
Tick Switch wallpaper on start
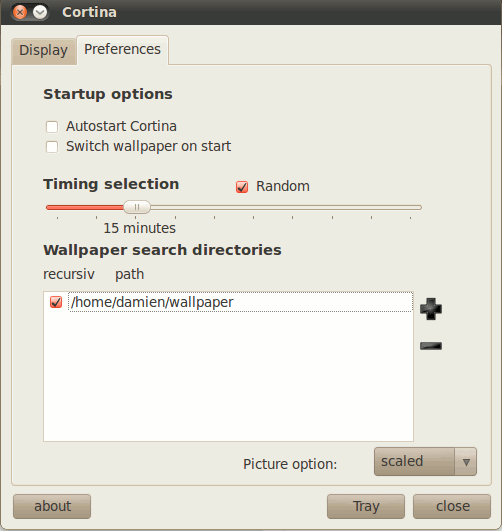pyautogui.click(x=52, y=147)
